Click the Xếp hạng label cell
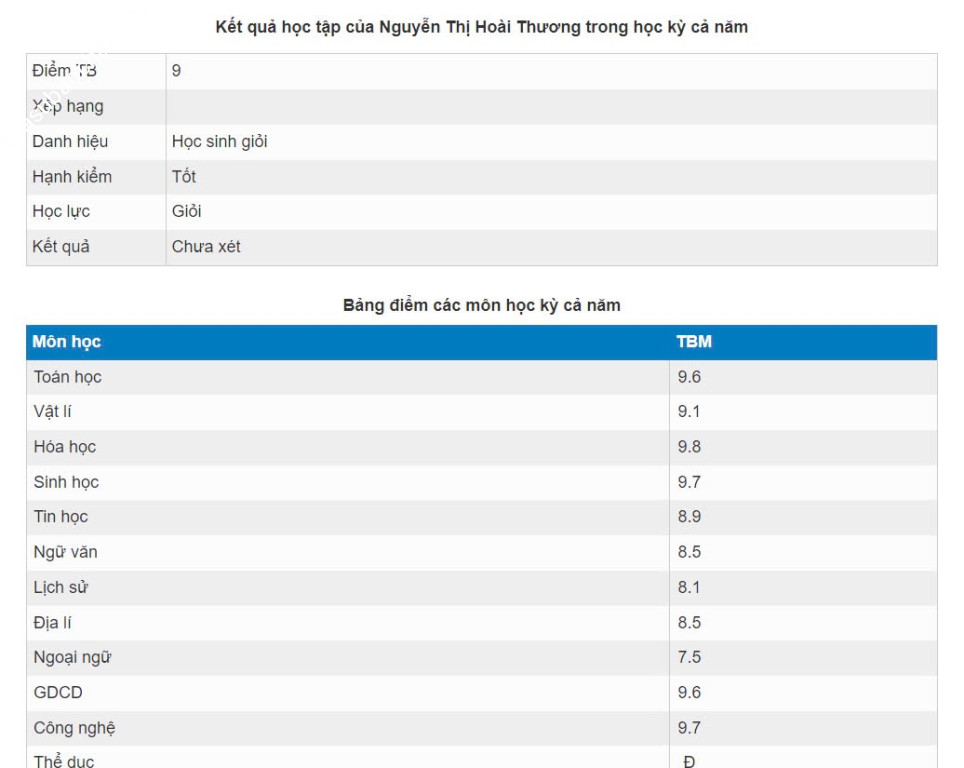This screenshot has height=768, width=964. coord(97,107)
